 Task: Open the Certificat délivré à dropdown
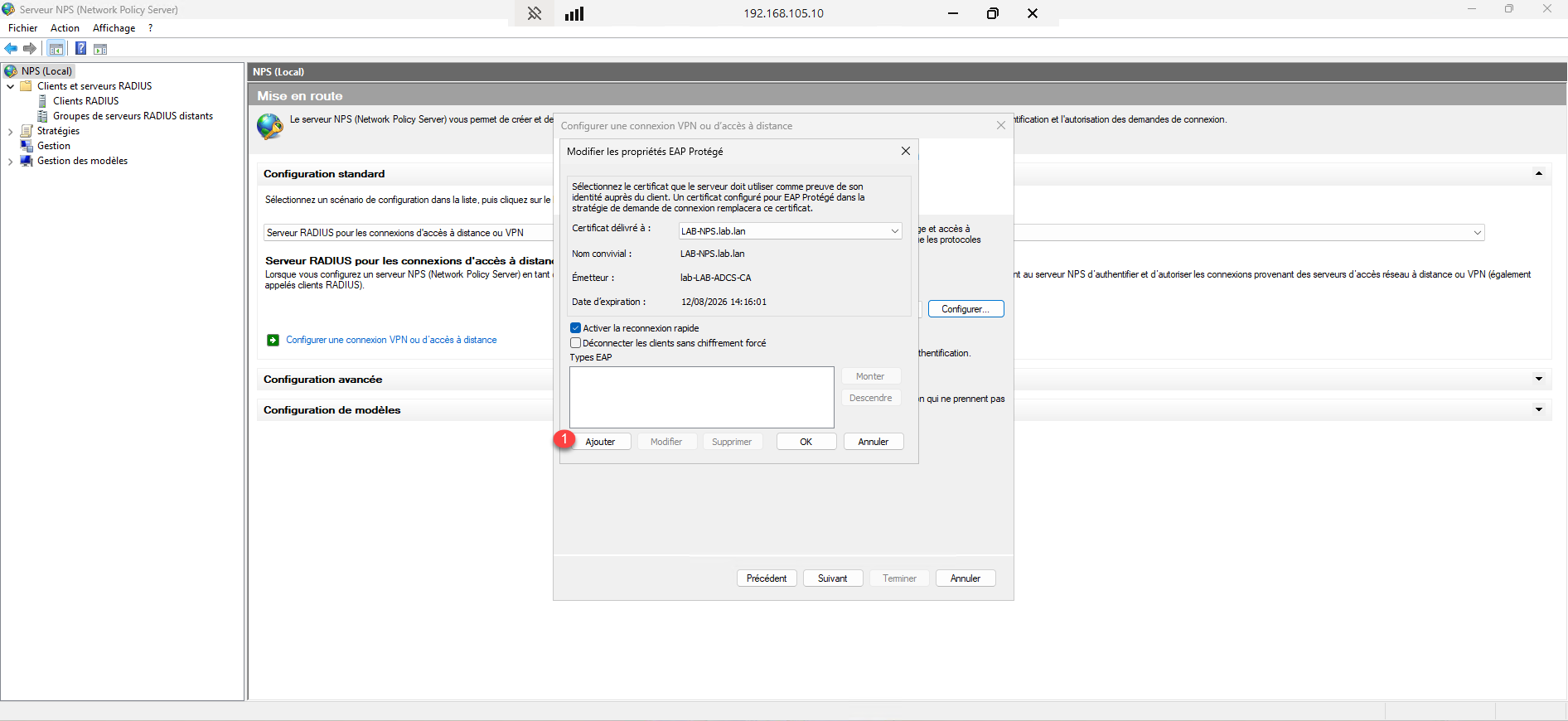click(x=894, y=231)
